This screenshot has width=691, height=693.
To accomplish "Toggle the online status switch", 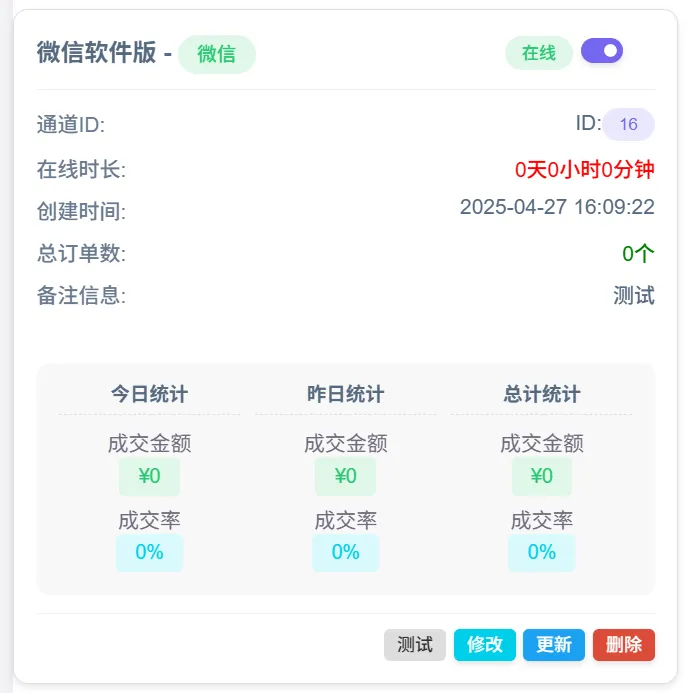I will [602, 51].
